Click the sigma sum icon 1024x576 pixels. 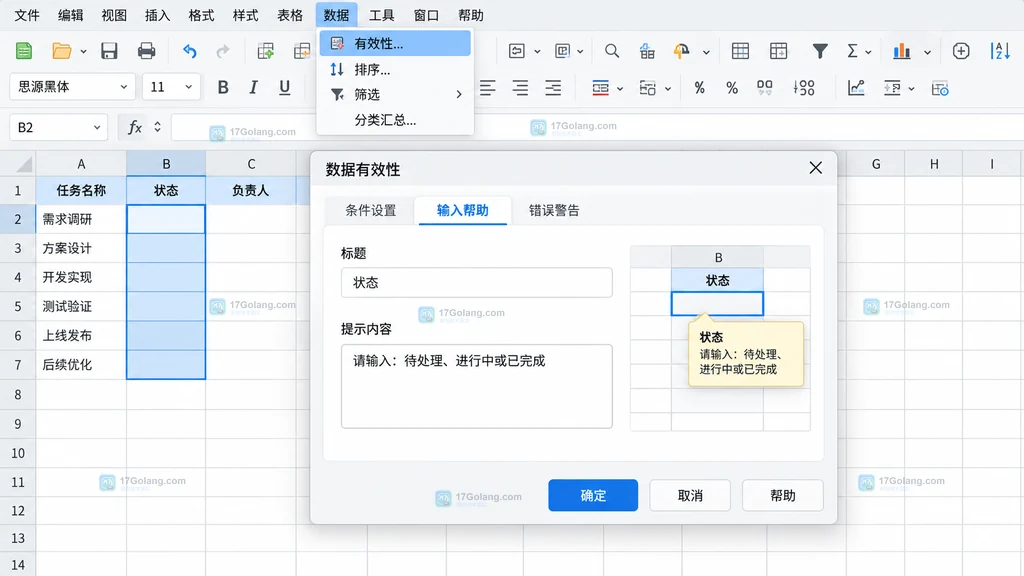[x=852, y=51]
